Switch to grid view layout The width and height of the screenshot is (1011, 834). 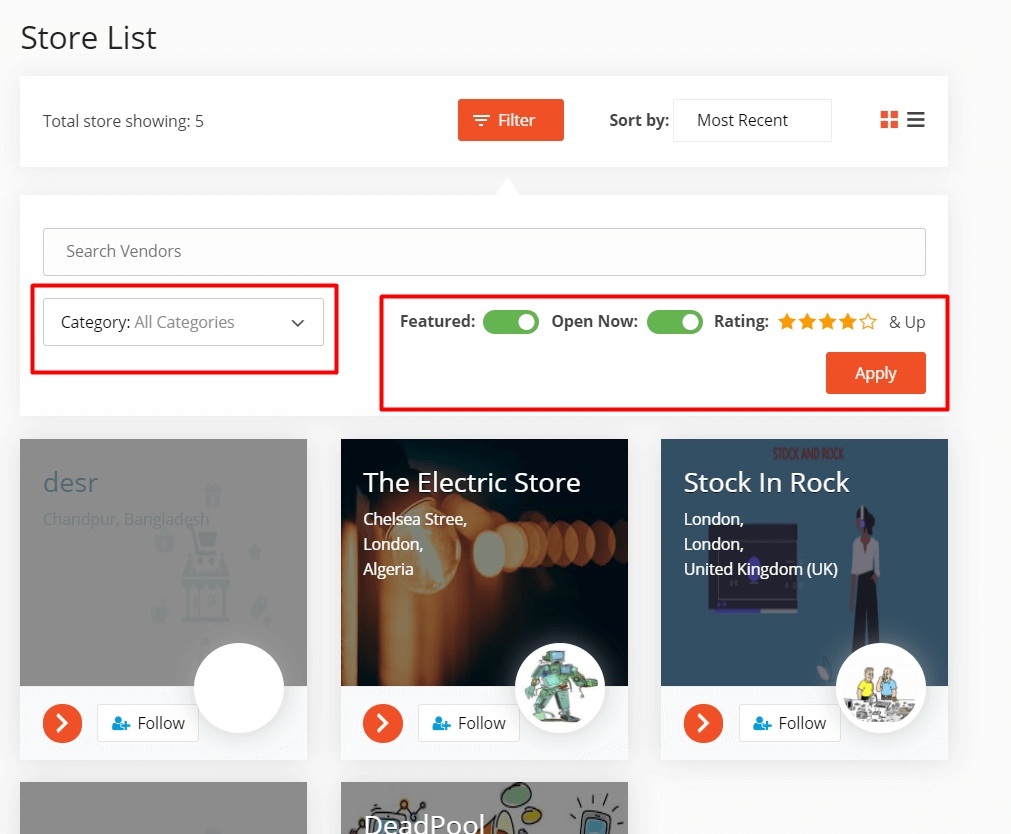tap(889, 120)
